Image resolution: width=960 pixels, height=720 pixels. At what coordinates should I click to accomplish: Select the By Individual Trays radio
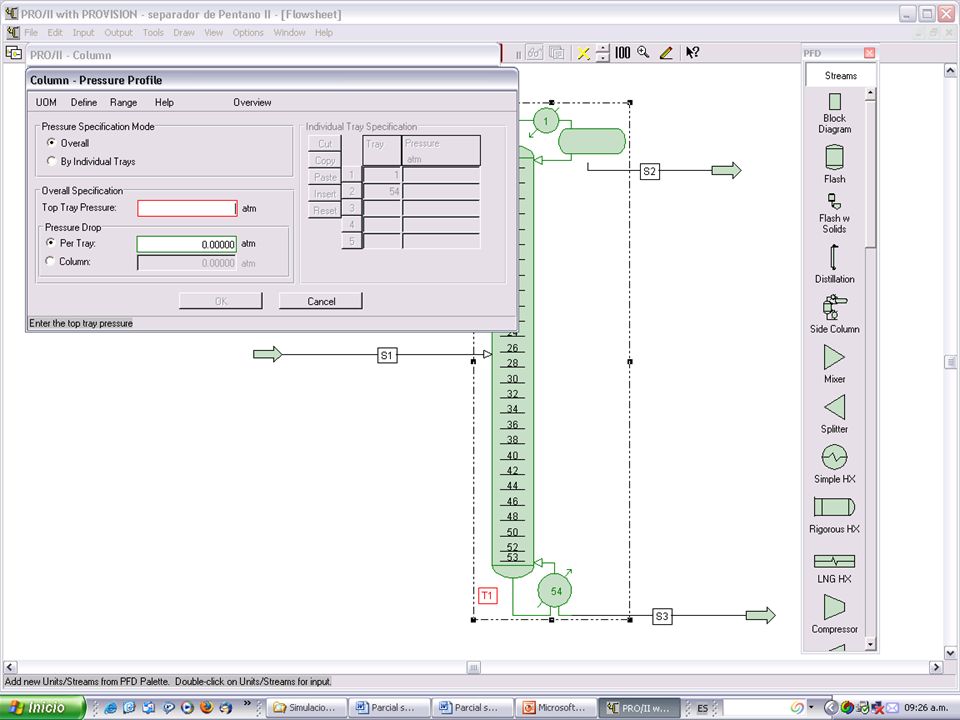pos(51,161)
